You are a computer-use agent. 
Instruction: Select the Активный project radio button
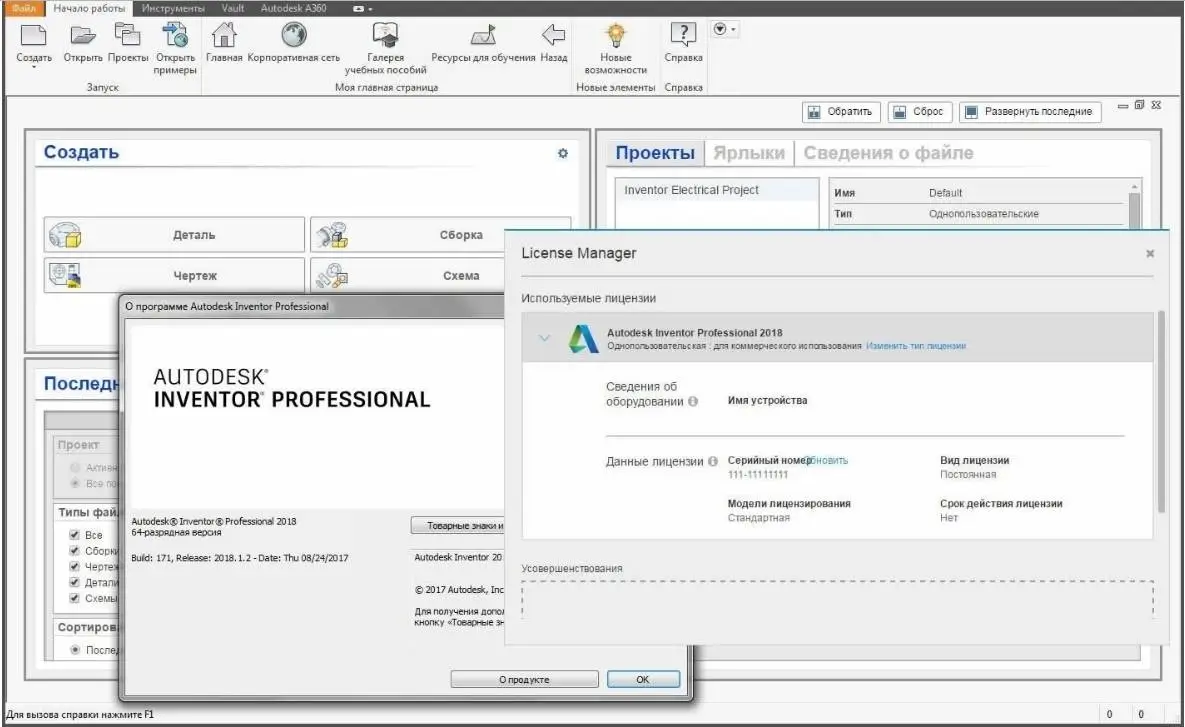click(75, 468)
